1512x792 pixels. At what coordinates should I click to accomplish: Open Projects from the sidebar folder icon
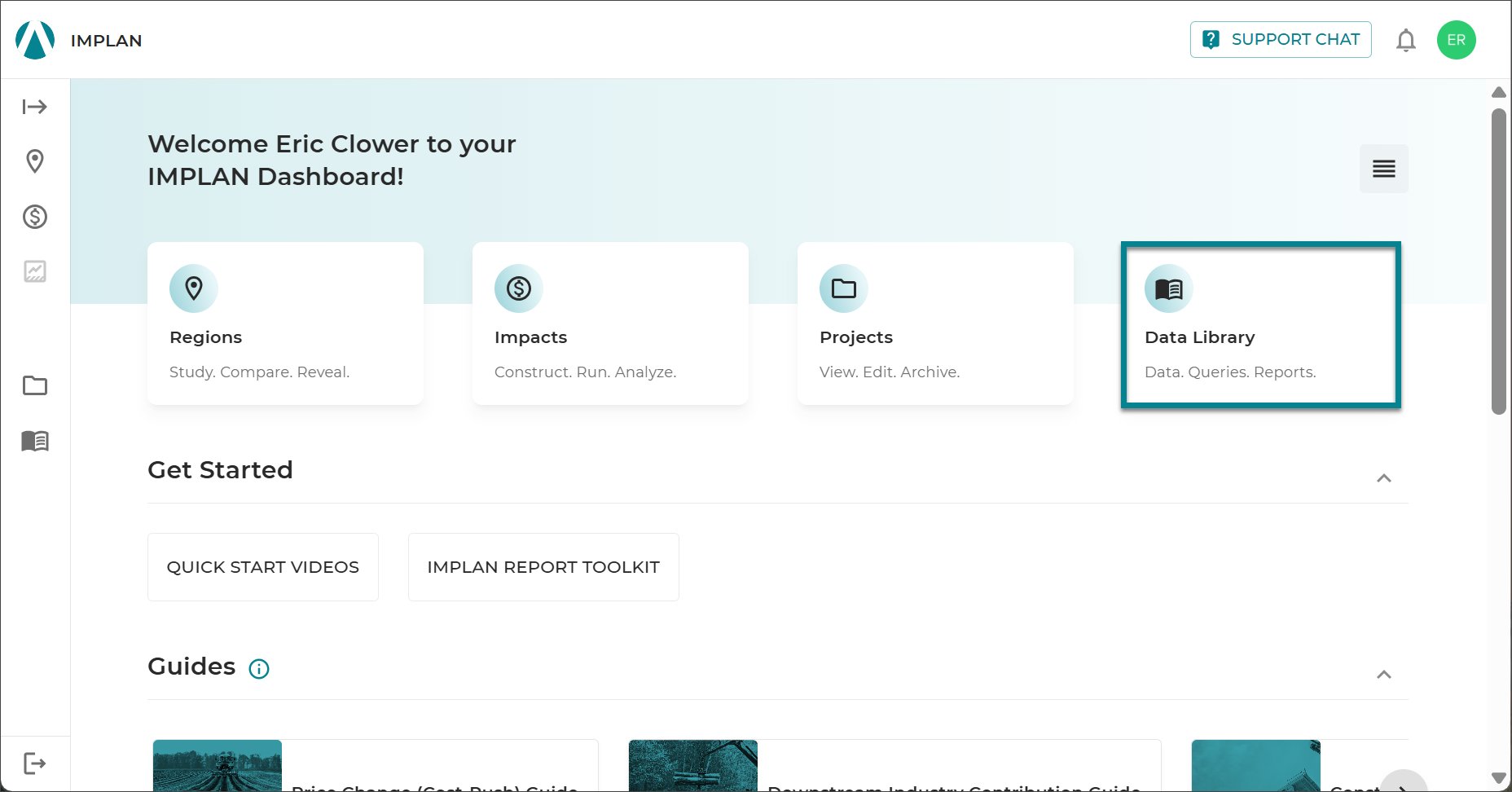[35, 385]
